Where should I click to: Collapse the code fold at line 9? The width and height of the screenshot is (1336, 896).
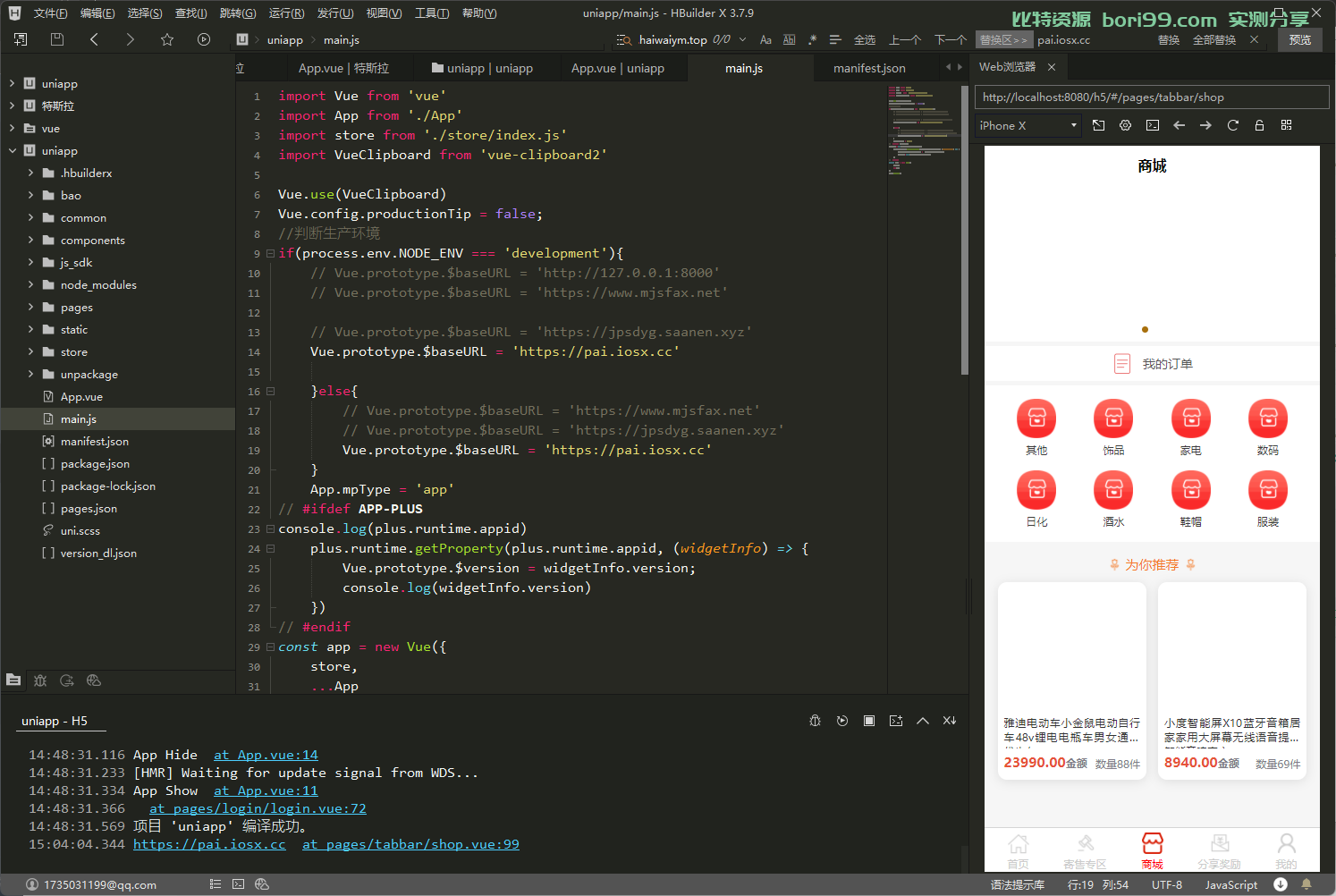[x=270, y=253]
